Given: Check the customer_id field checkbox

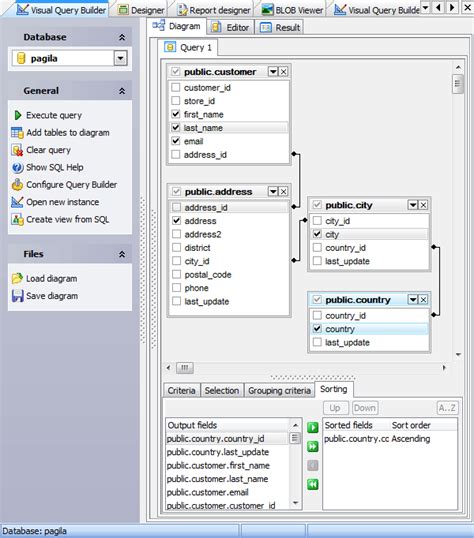Looking at the screenshot, I should 176,87.
